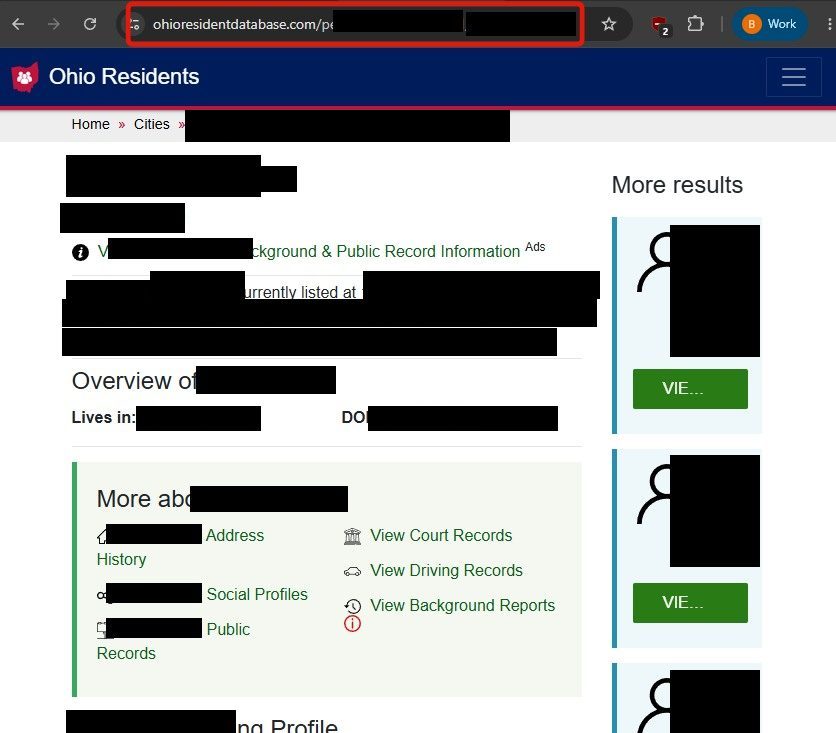The height and width of the screenshot is (733, 836).
Task: Click the second person avatar in More results
Action: 655,494
